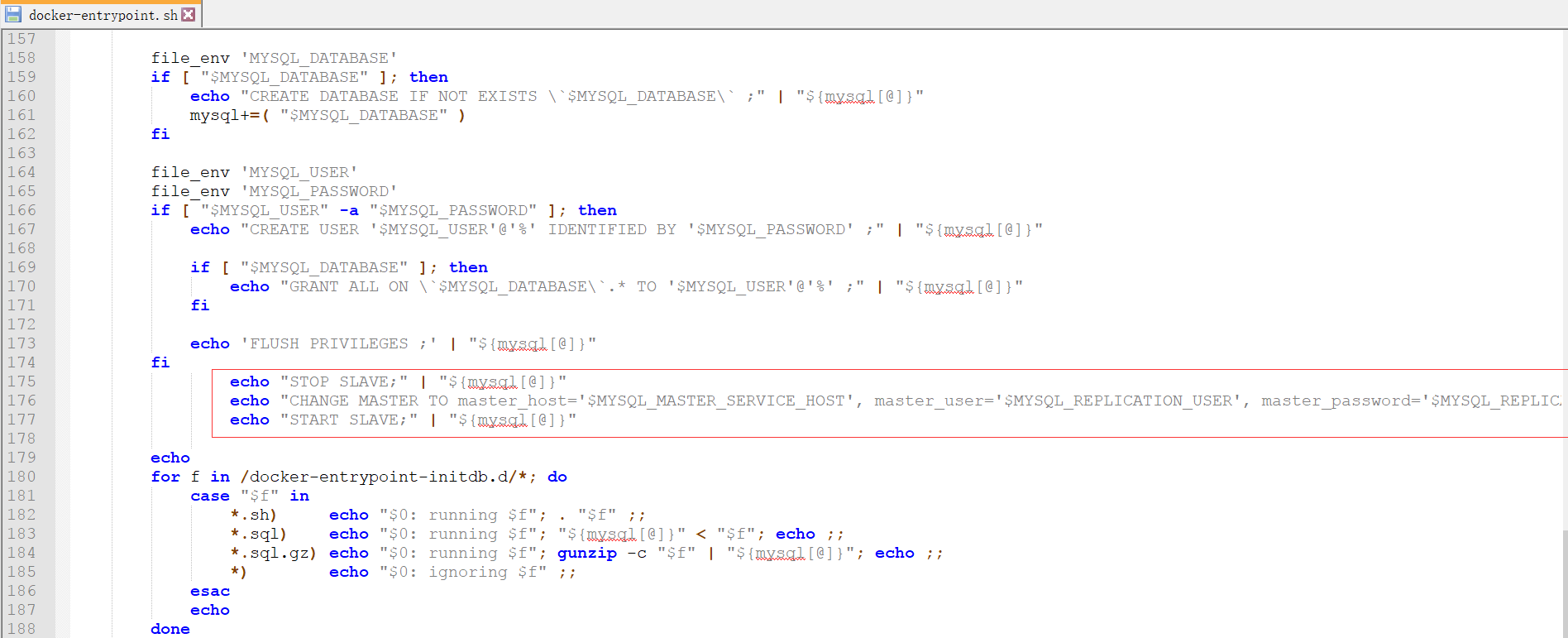
Task: Click 'CREATE USER' text on line 167
Action: click(x=304, y=229)
